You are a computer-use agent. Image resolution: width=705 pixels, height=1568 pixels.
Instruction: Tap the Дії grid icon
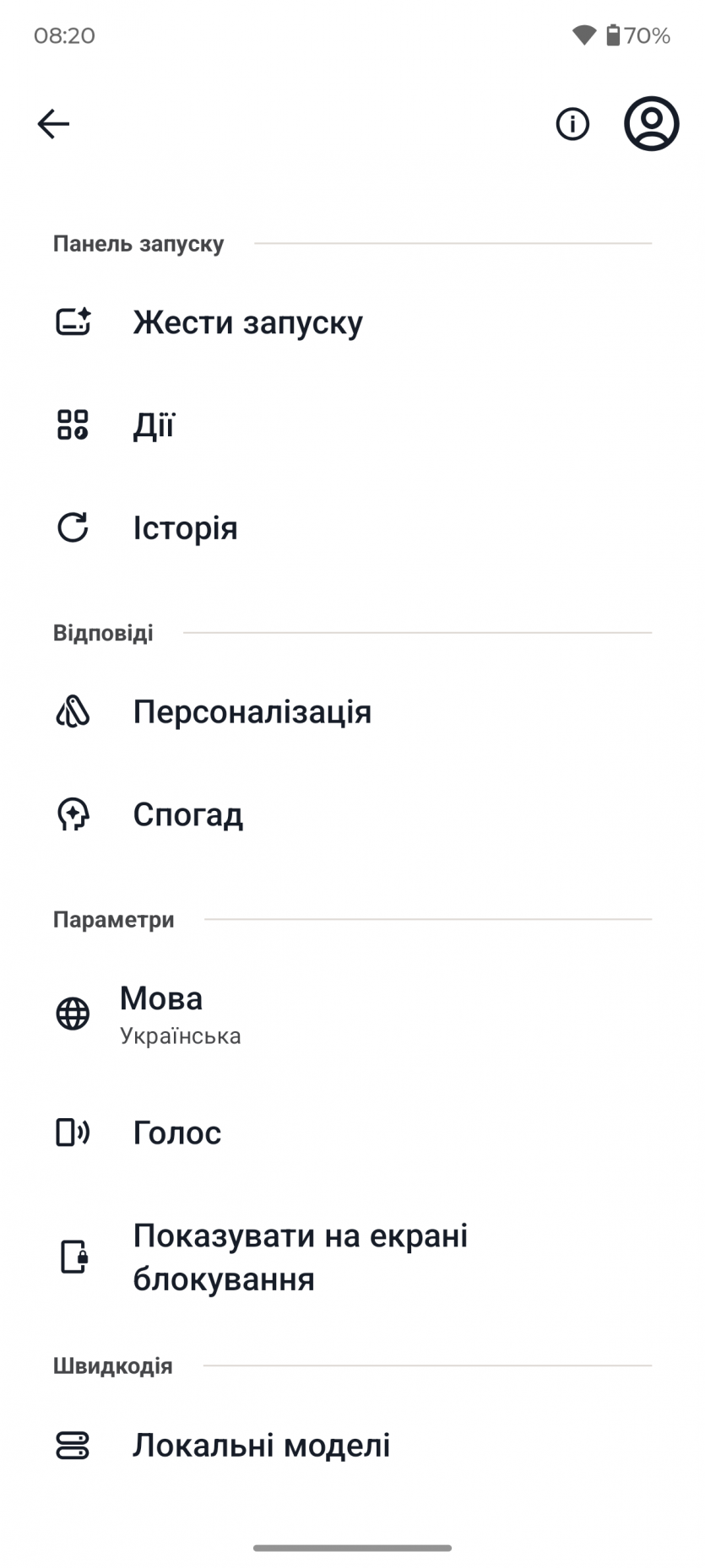(73, 425)
